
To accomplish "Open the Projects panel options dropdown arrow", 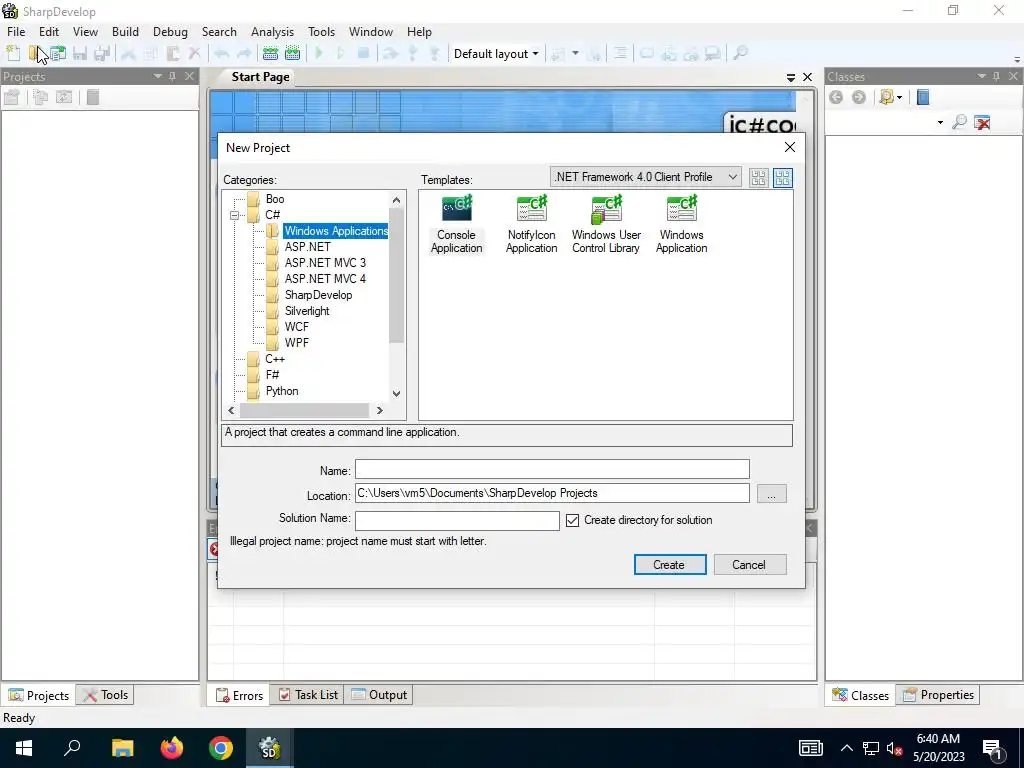I will pyautogui.click(x=157, y=76).
